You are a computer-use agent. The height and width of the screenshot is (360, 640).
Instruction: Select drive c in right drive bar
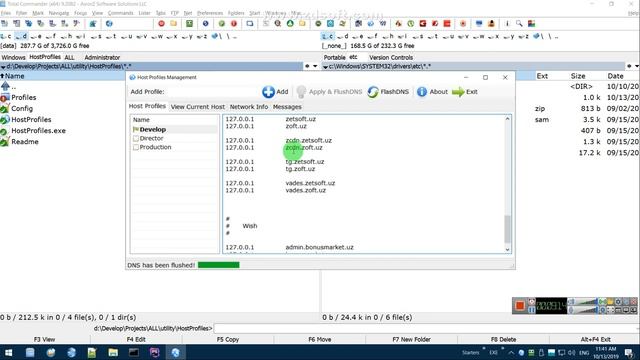(328, 36)
